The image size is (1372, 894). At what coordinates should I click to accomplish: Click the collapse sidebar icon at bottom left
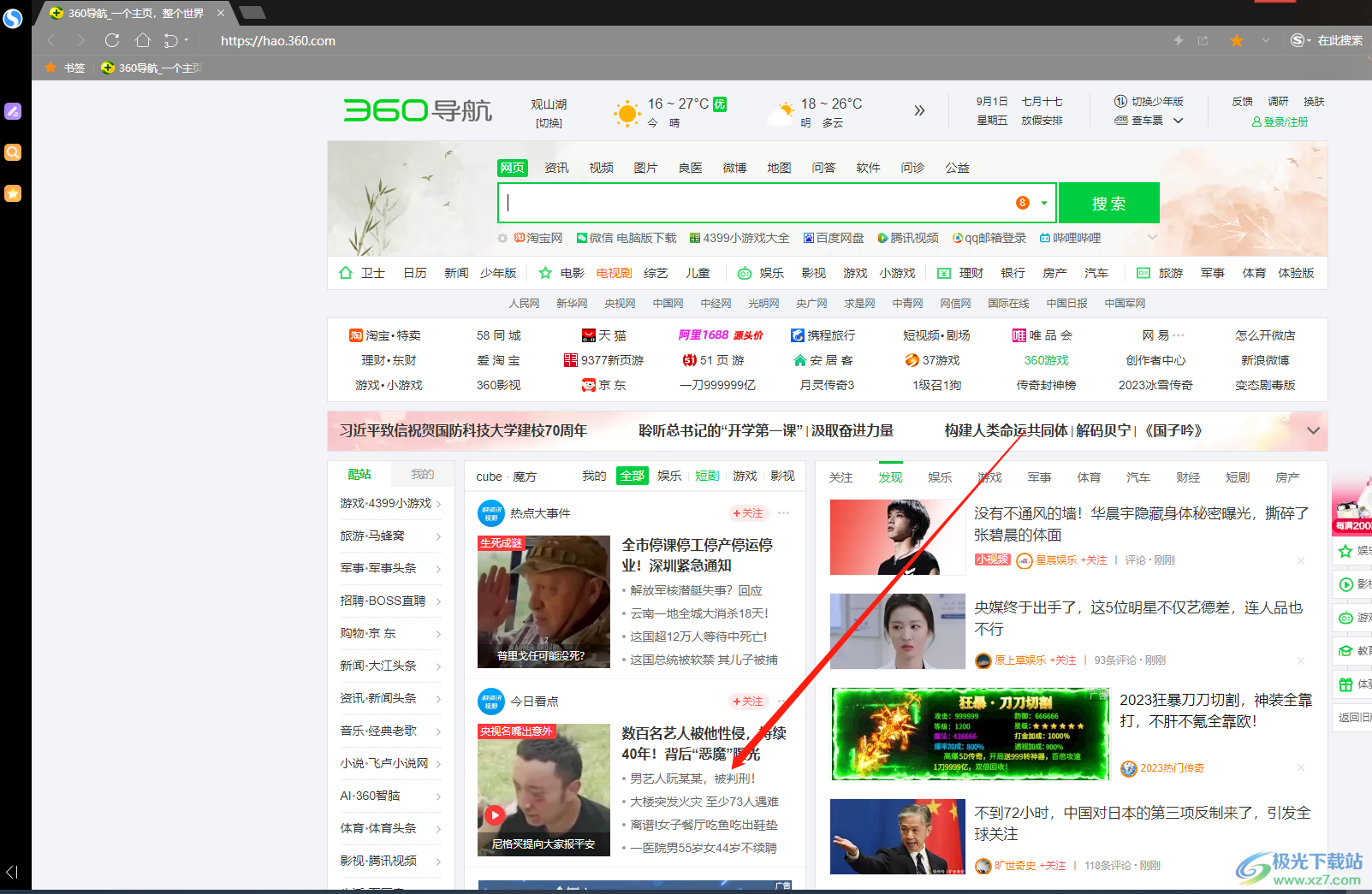(x=12, y=872)
